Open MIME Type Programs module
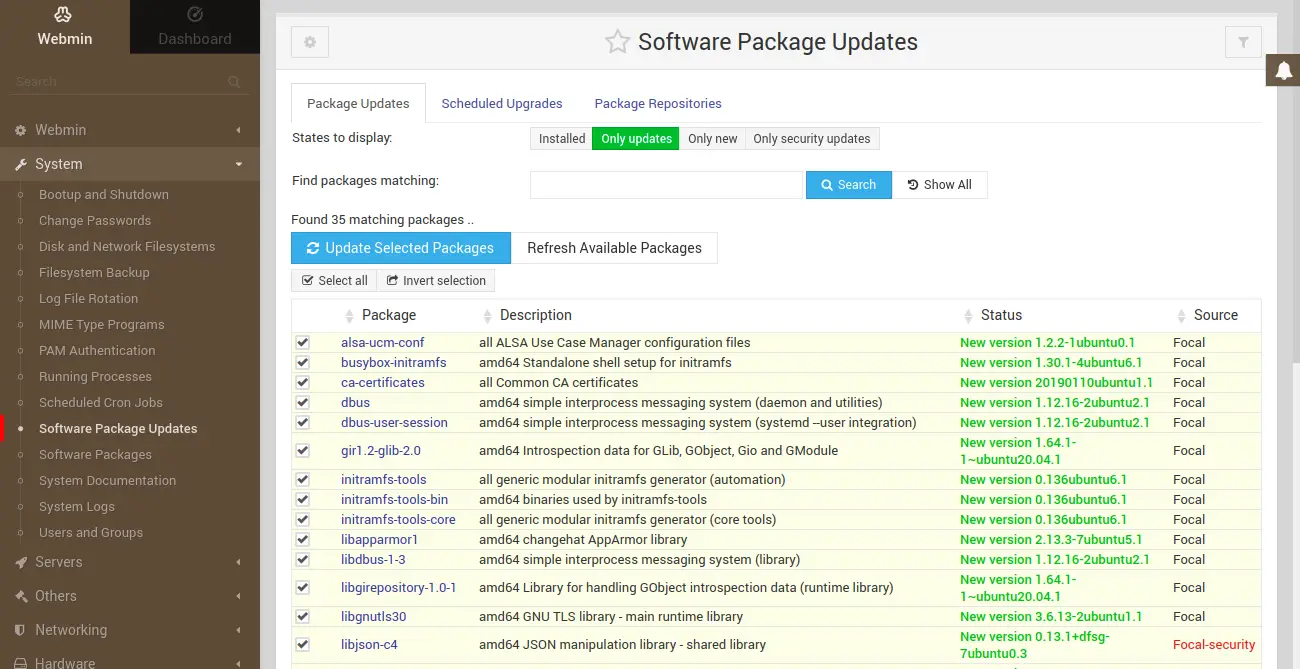 click(x=102, y=325)
